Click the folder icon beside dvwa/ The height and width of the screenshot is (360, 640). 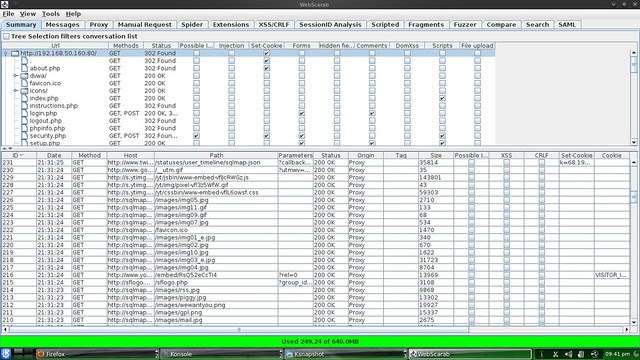click(24, 76)
